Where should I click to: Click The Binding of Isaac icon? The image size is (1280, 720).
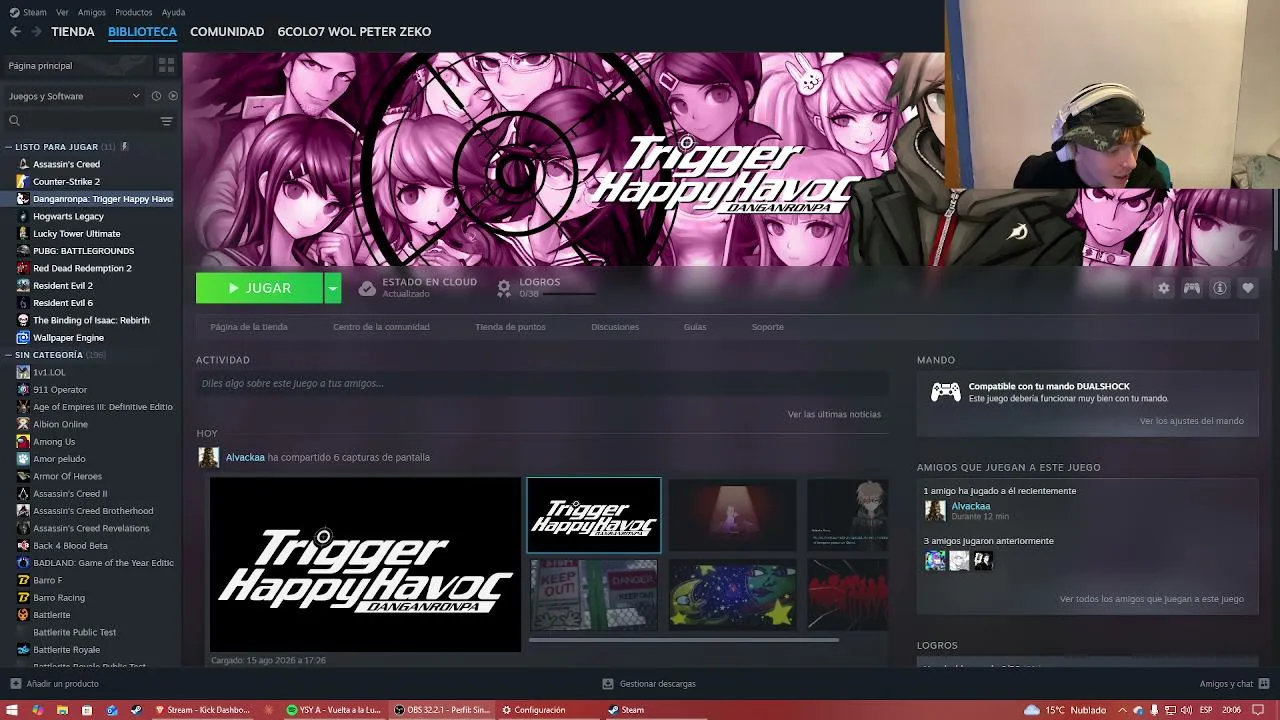[23, 320]
